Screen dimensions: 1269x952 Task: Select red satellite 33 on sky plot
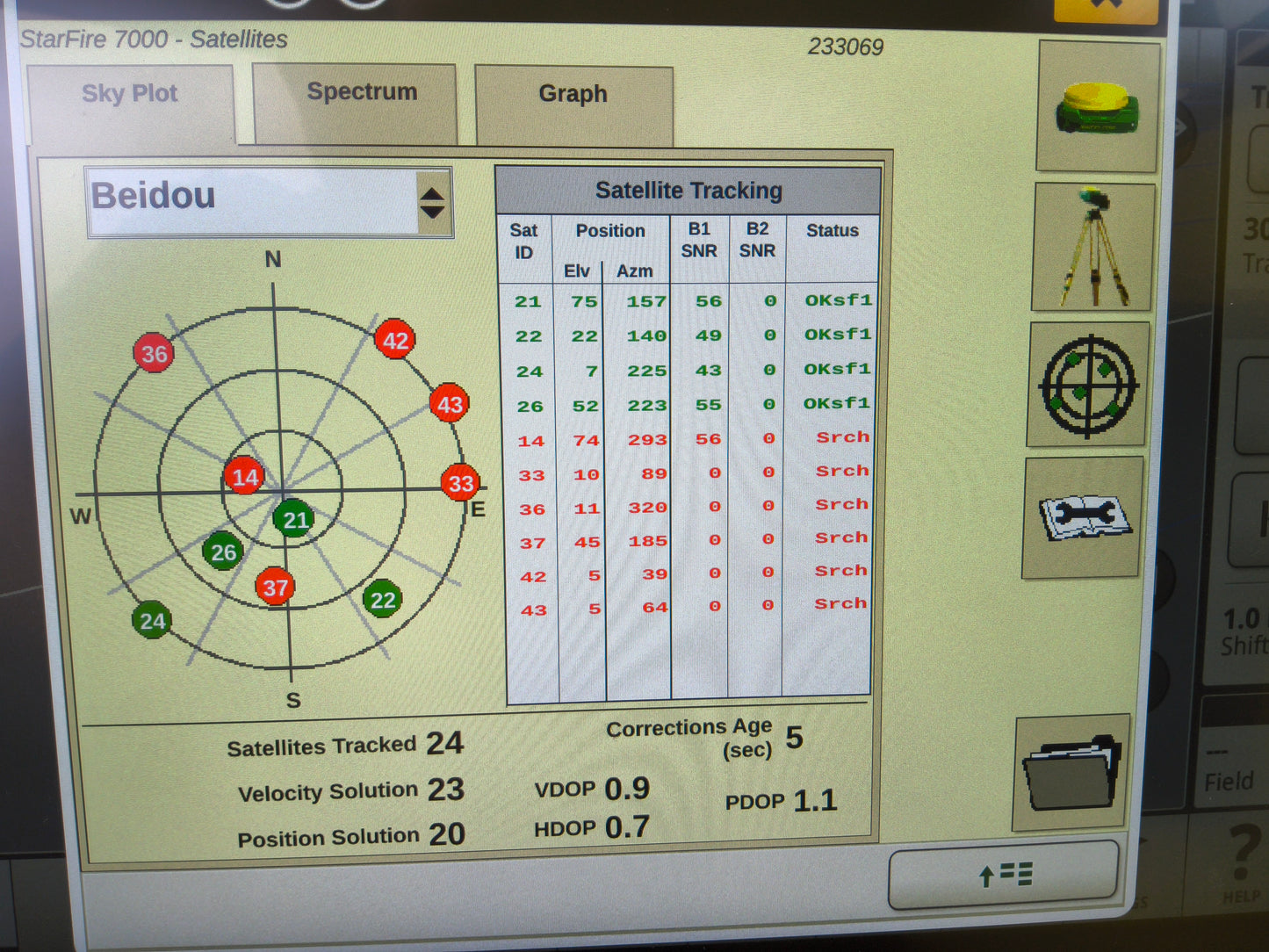click(460, 482)
